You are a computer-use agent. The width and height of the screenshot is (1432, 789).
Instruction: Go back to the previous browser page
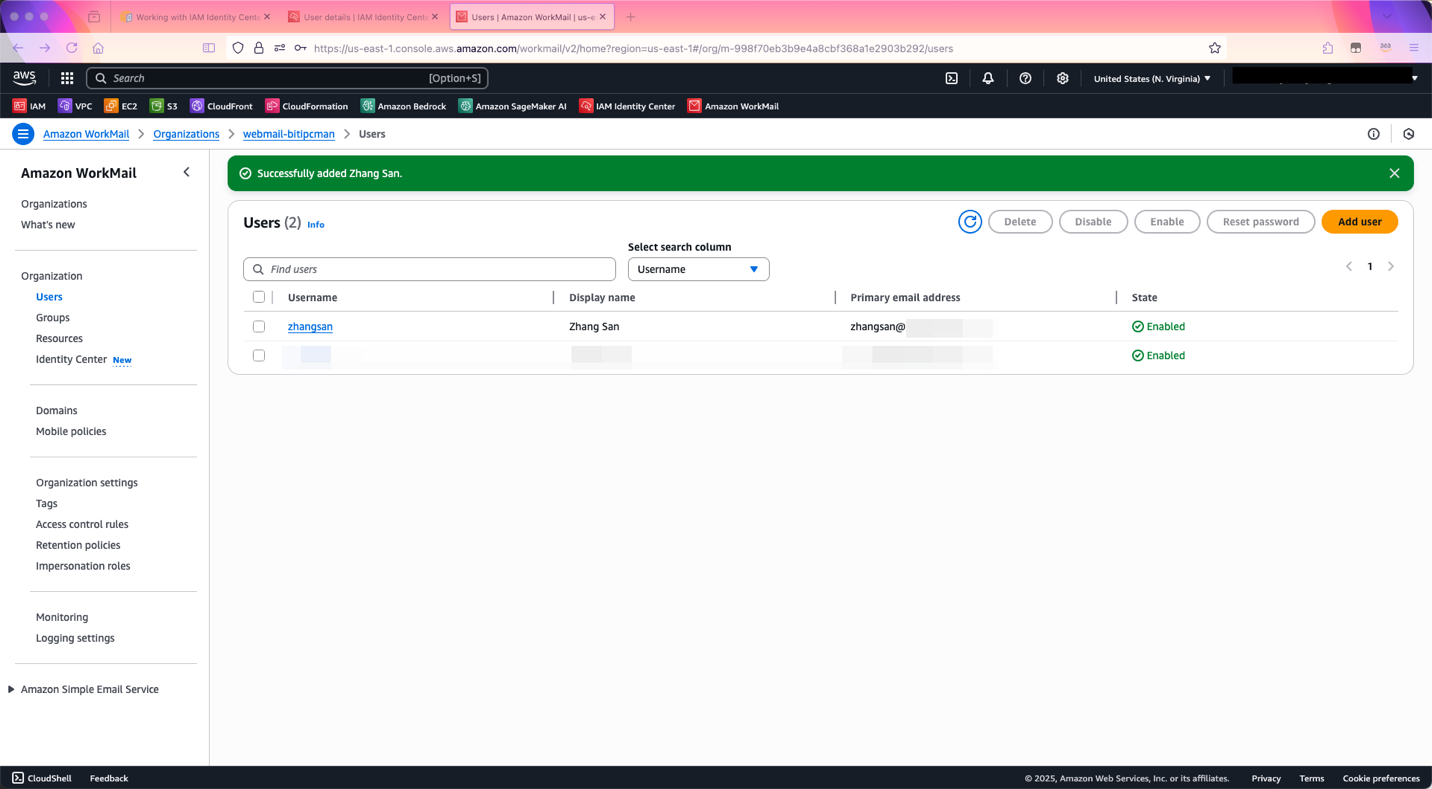coord(18,48)
